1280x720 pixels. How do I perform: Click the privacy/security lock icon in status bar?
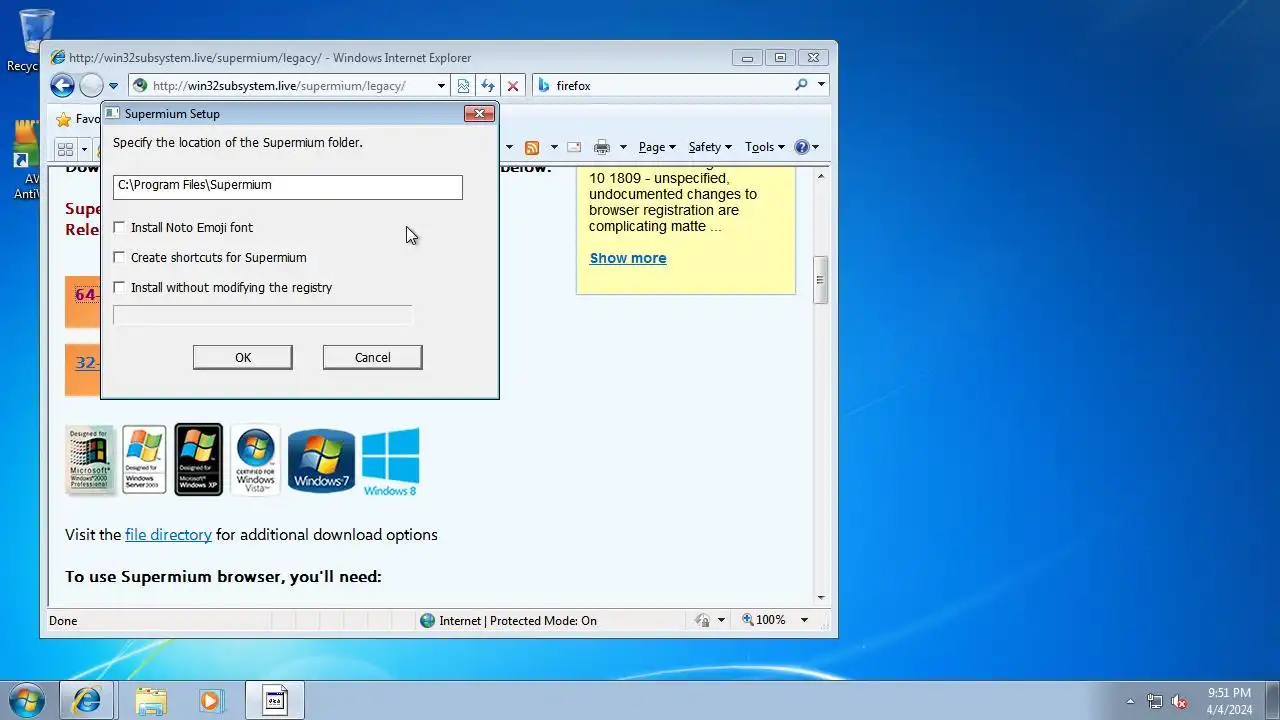702,621
